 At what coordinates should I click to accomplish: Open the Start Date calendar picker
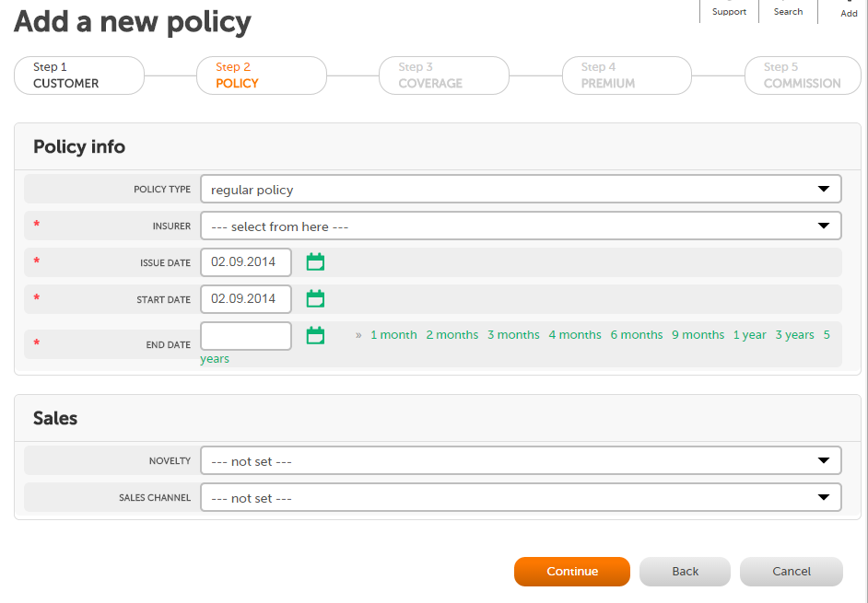coord(315,299)
